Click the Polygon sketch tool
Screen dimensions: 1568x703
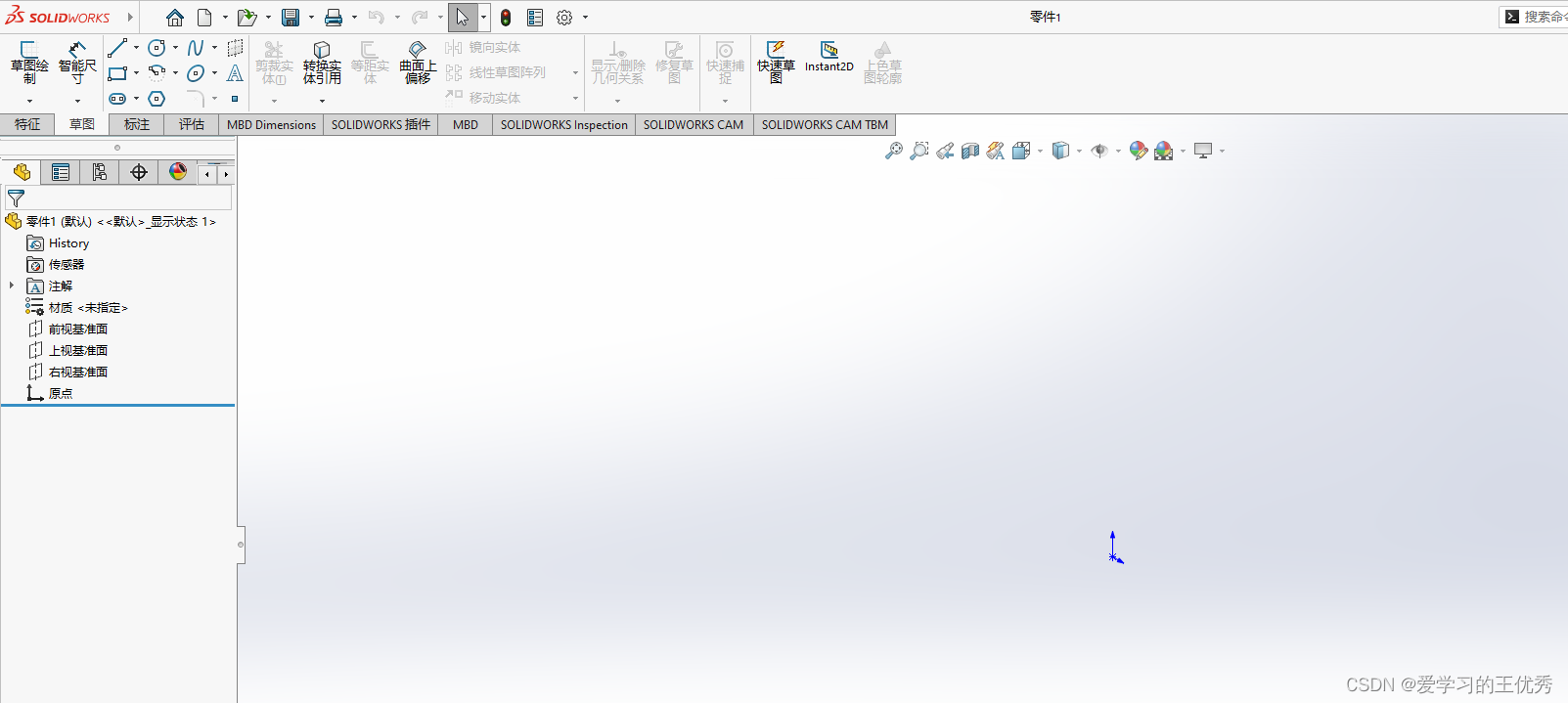157,99
